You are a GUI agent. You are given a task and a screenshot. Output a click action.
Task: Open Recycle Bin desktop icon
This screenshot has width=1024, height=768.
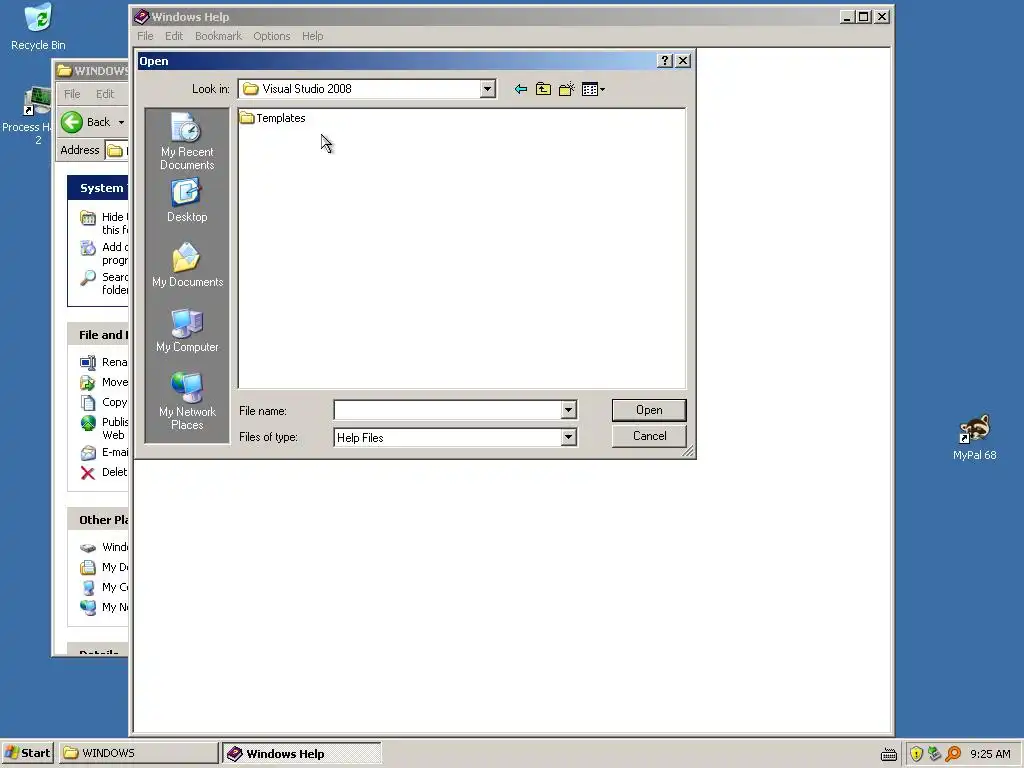click(x=38, y=27)
